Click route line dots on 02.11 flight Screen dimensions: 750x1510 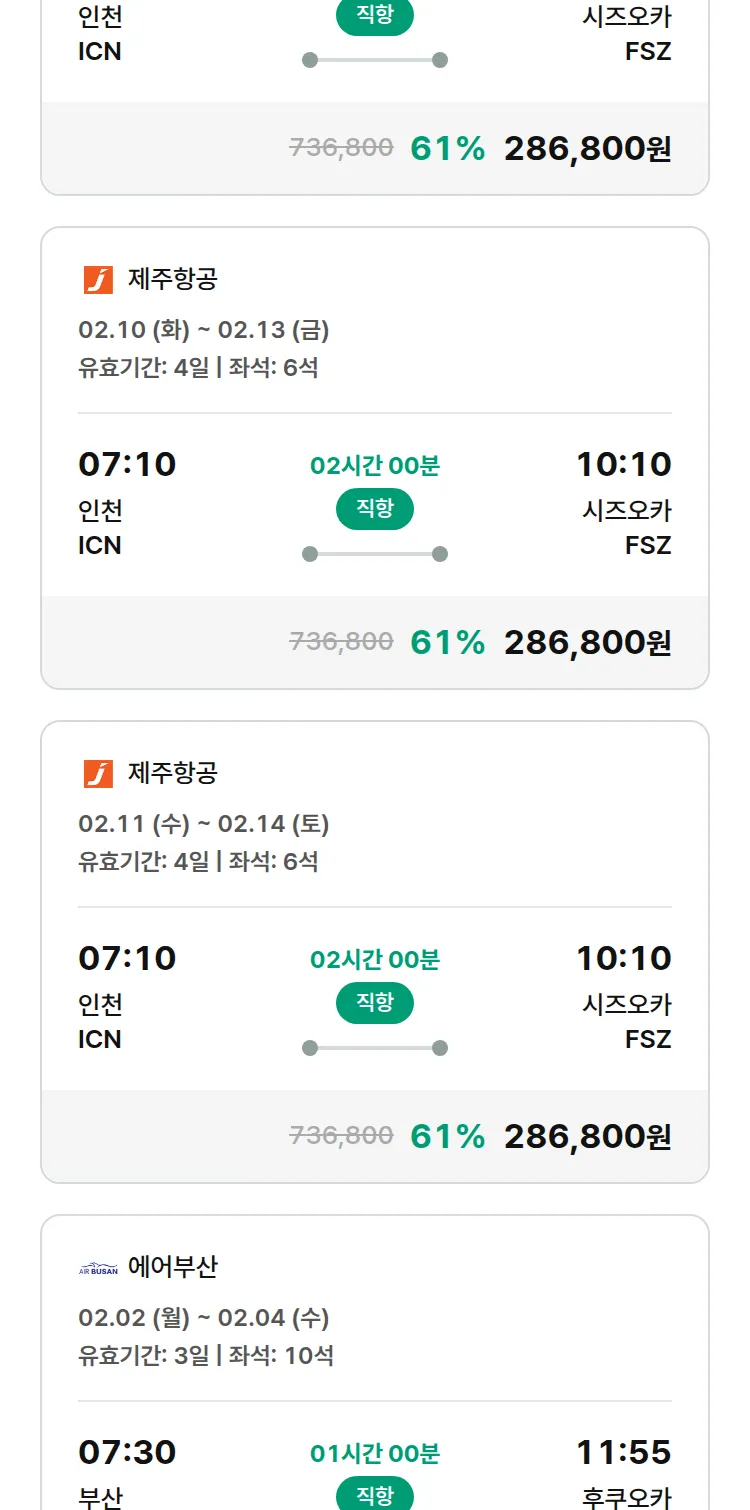(x=375, y=1048)
